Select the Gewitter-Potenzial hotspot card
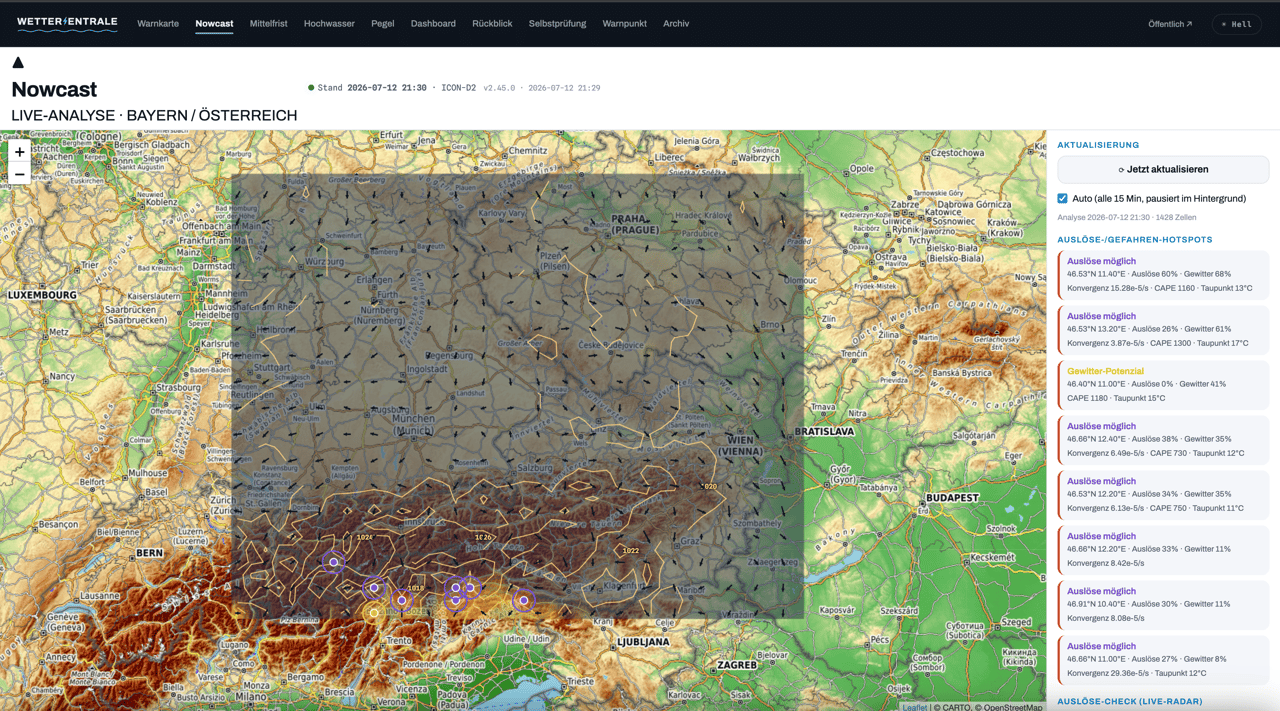The image size is (1280, 711). 1163,384
